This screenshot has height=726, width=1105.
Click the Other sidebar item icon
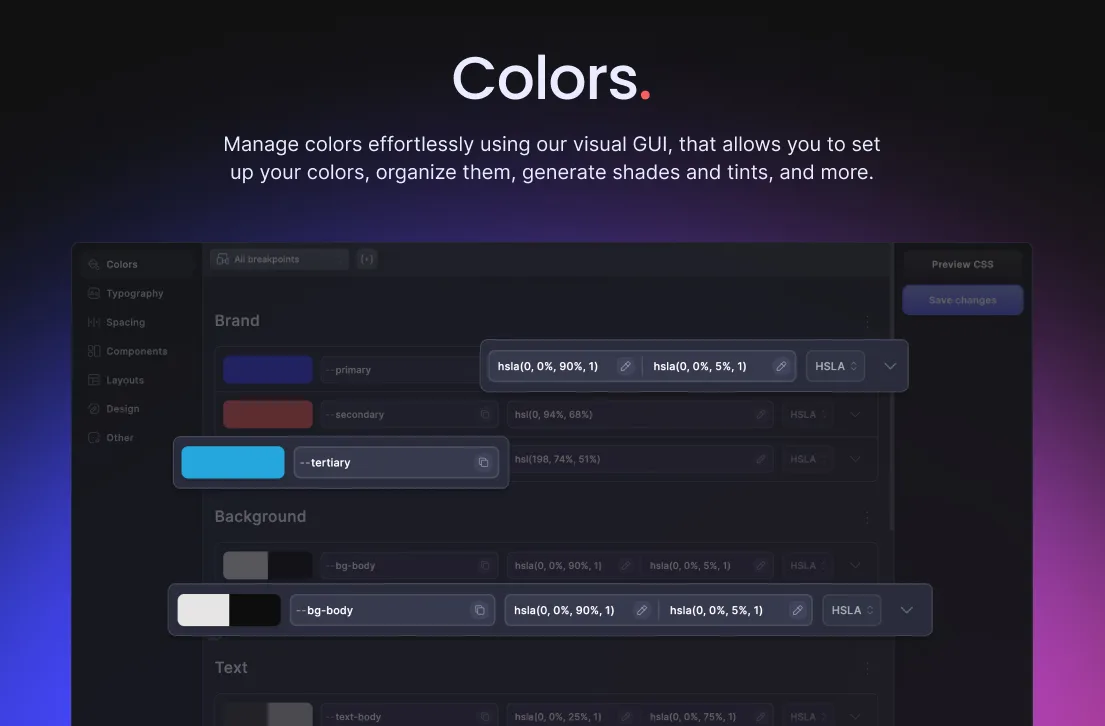(x=94, y=438)
